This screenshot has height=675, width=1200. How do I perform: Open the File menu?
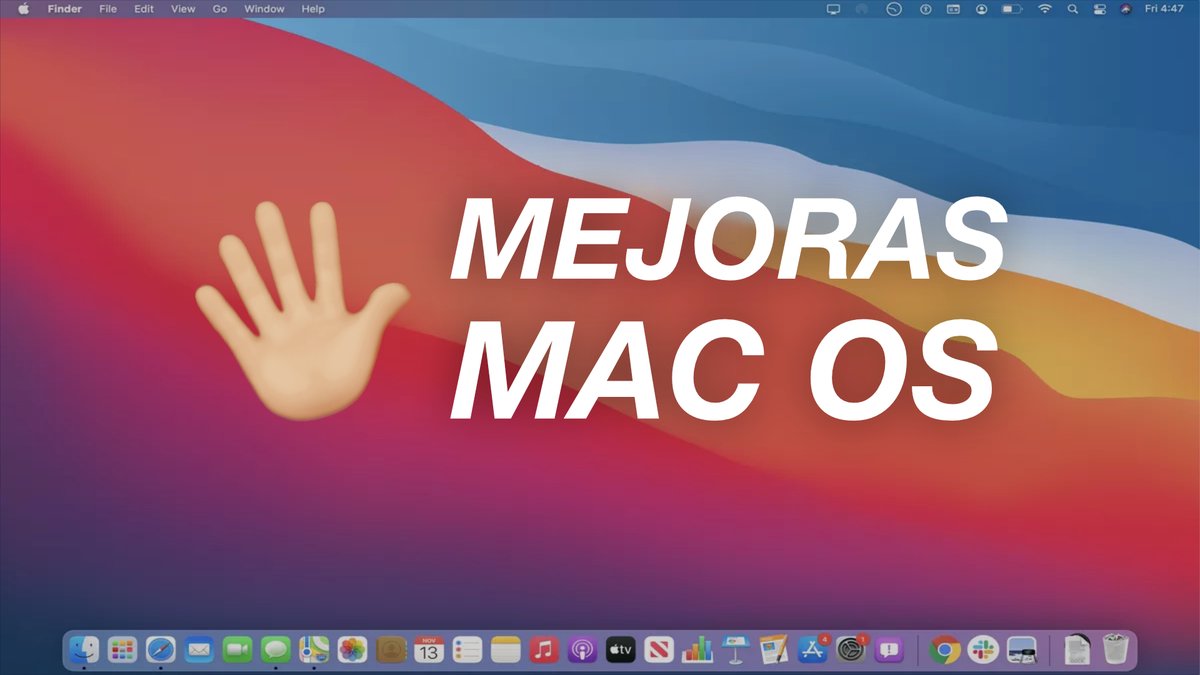pyautogui.click(x=108, y=9)
